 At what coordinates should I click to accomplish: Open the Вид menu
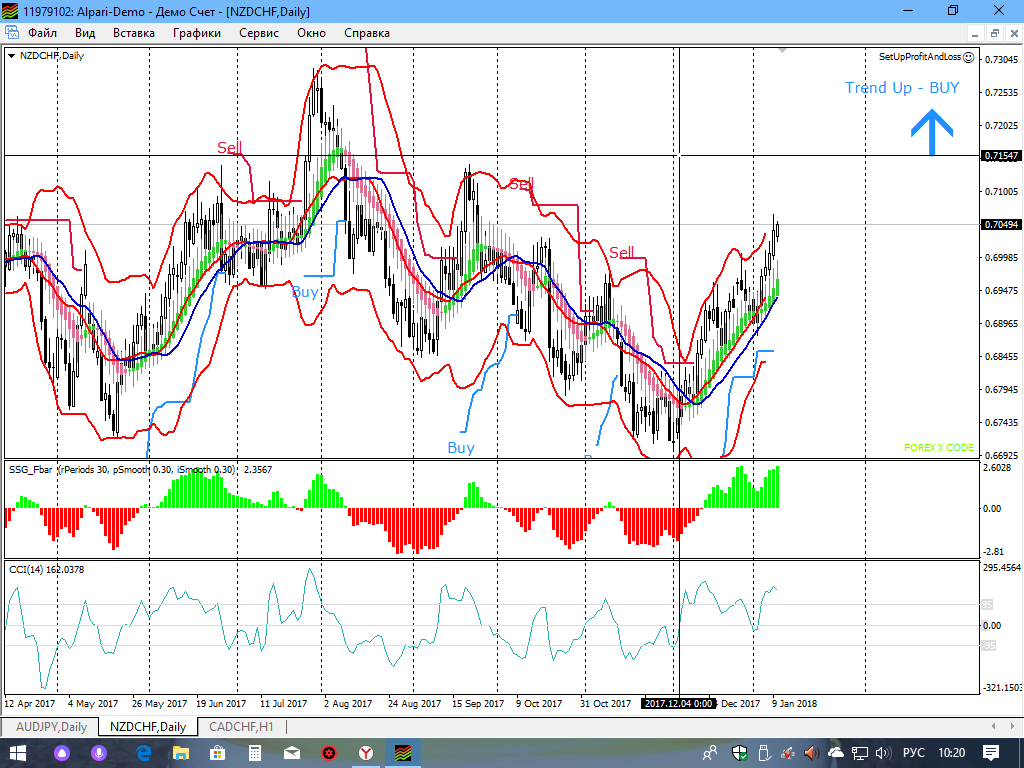coord(85,33)
